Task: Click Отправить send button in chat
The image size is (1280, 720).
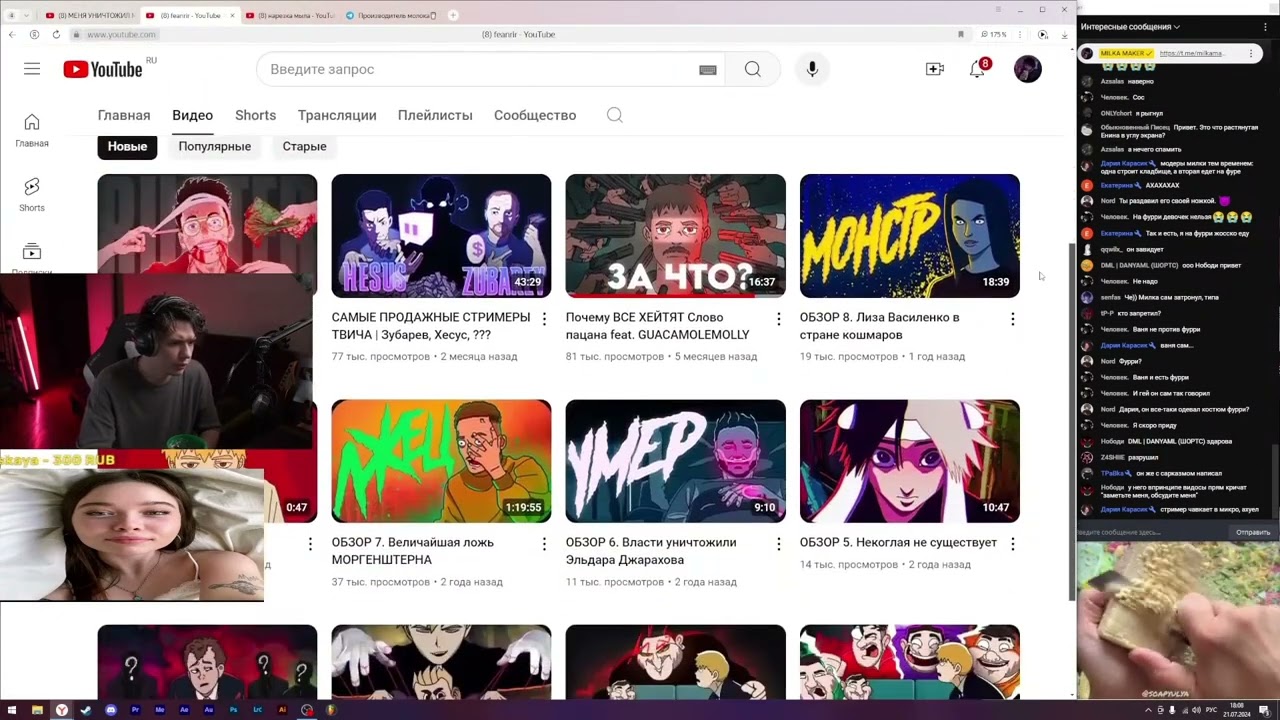Action: [1253, 532]
